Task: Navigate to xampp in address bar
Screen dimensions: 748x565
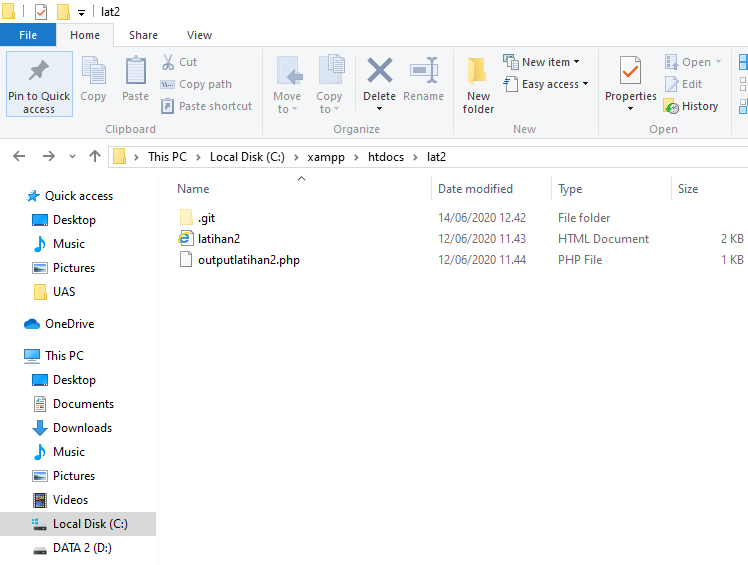Action: 326,157
